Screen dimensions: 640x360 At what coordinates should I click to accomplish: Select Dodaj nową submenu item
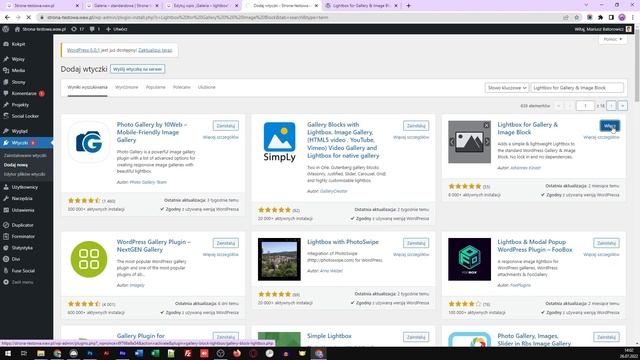[x=16, y=165]
